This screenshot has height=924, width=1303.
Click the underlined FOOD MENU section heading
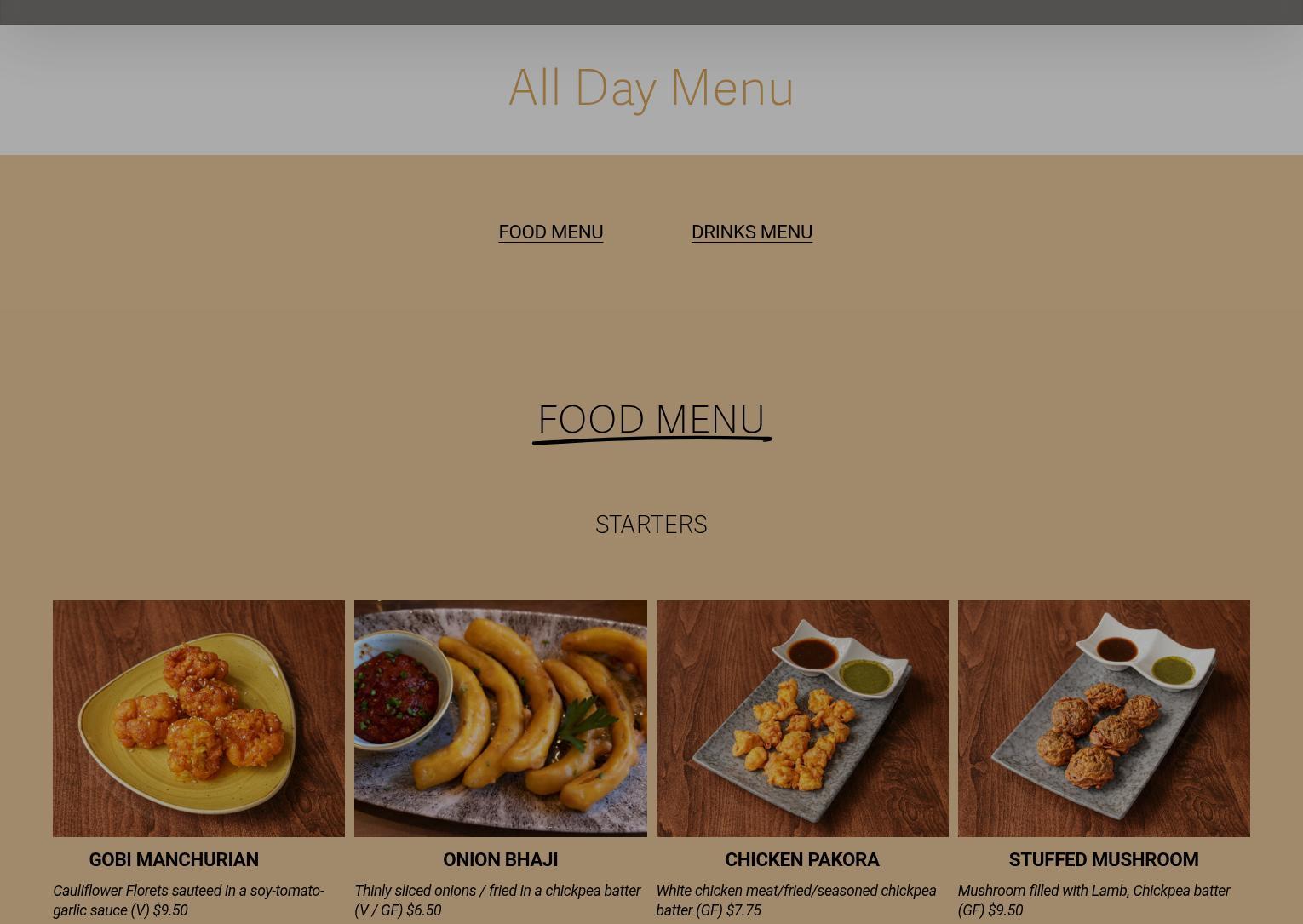(651, 419)
